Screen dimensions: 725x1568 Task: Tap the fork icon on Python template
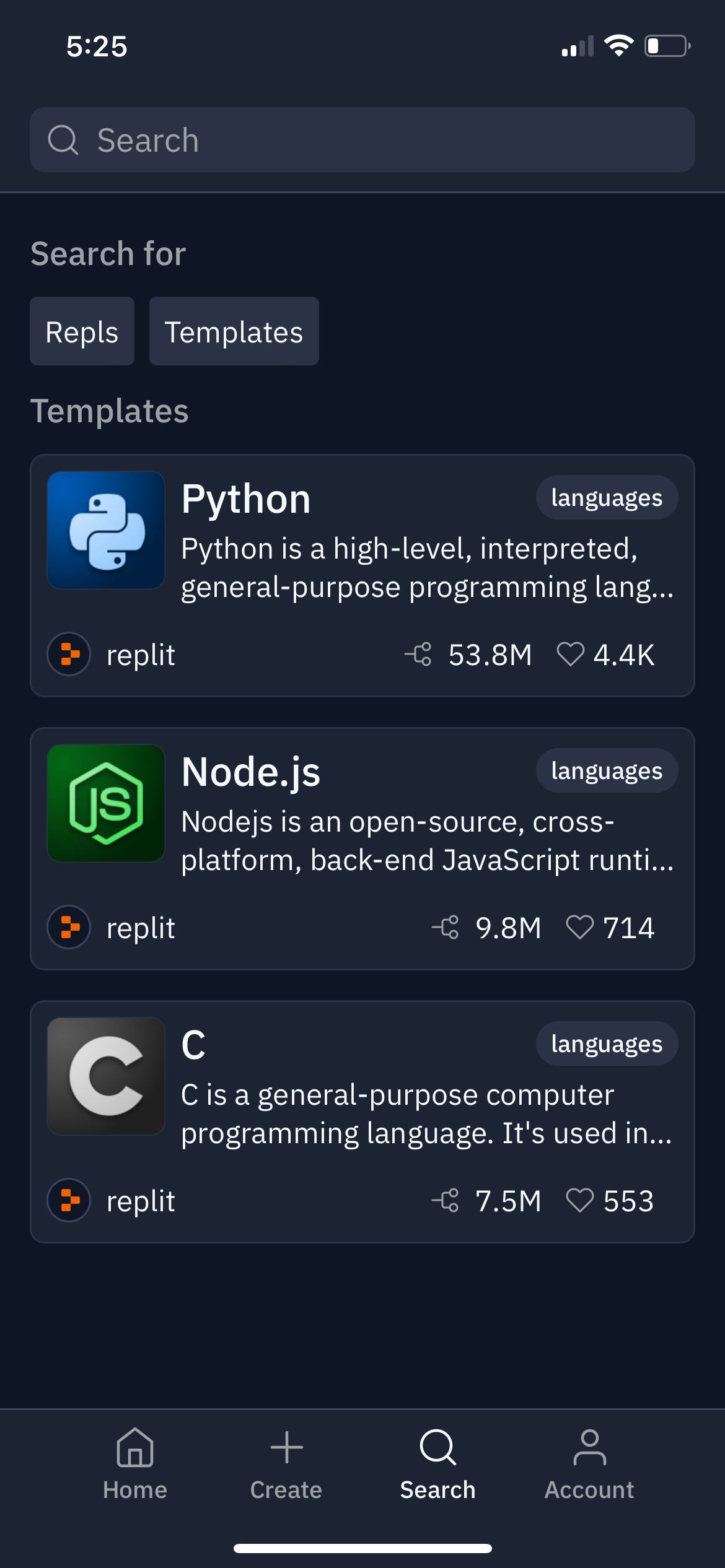(419, 655)
